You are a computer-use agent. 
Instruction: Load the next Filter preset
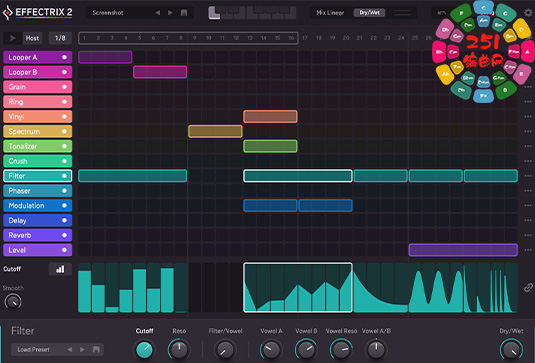pyautogui.click(x=82, y=349)
